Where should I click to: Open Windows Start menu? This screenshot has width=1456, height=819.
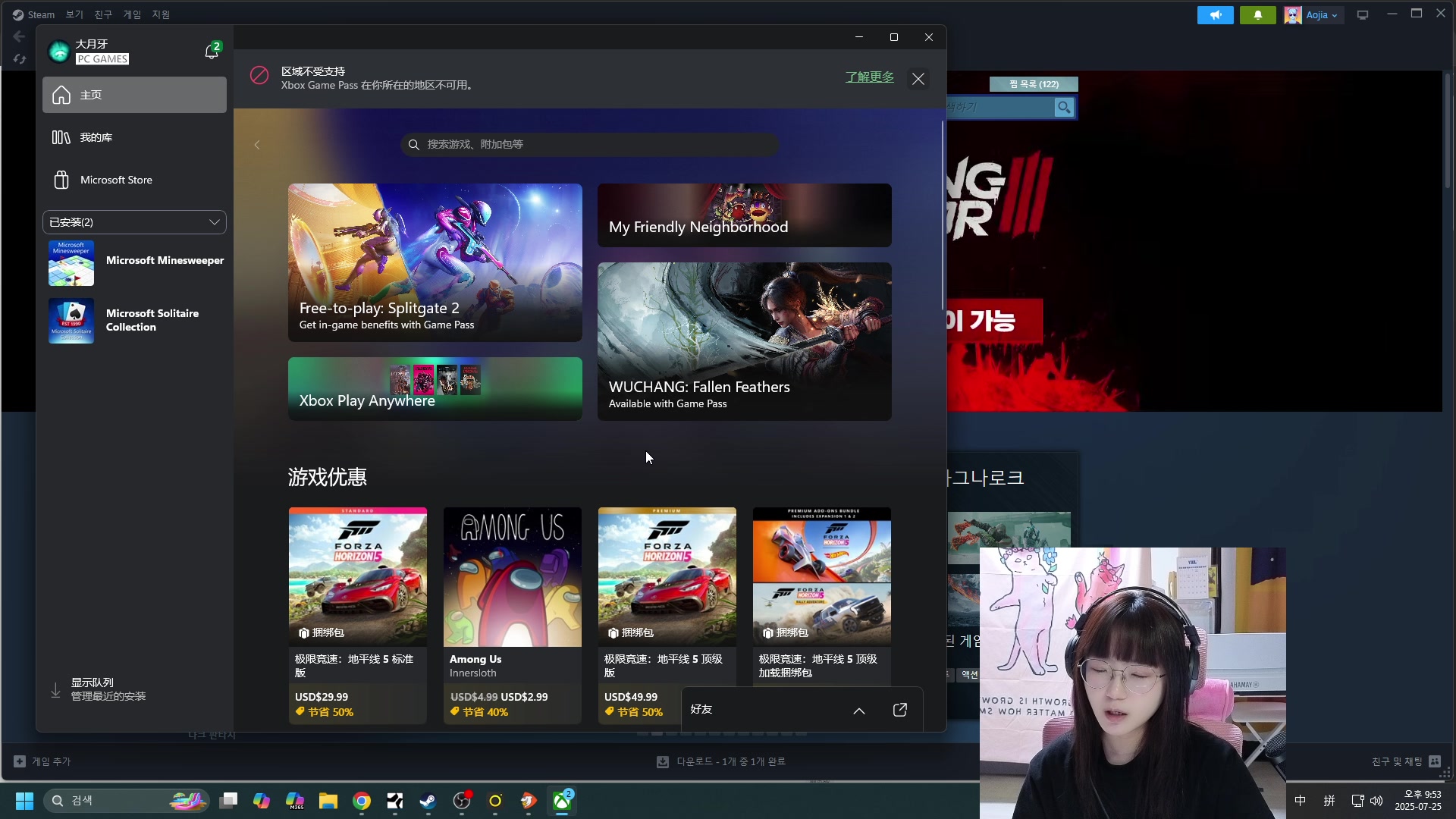[24, 801]
